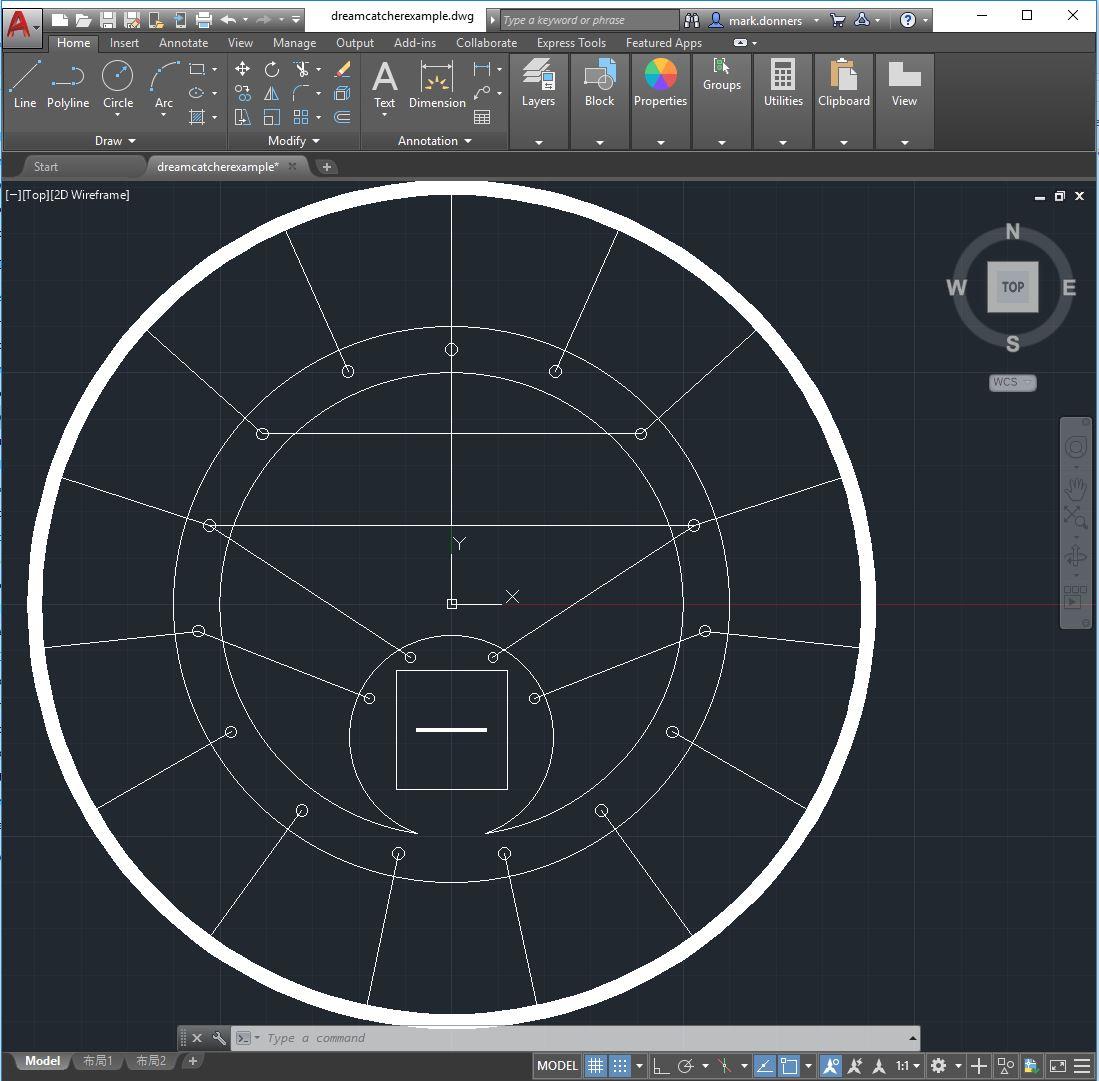Image resolution: width=1099 pixels, height=1081 pixels.
Task: Activate the Rotate tool
Action: click(272, 69)
